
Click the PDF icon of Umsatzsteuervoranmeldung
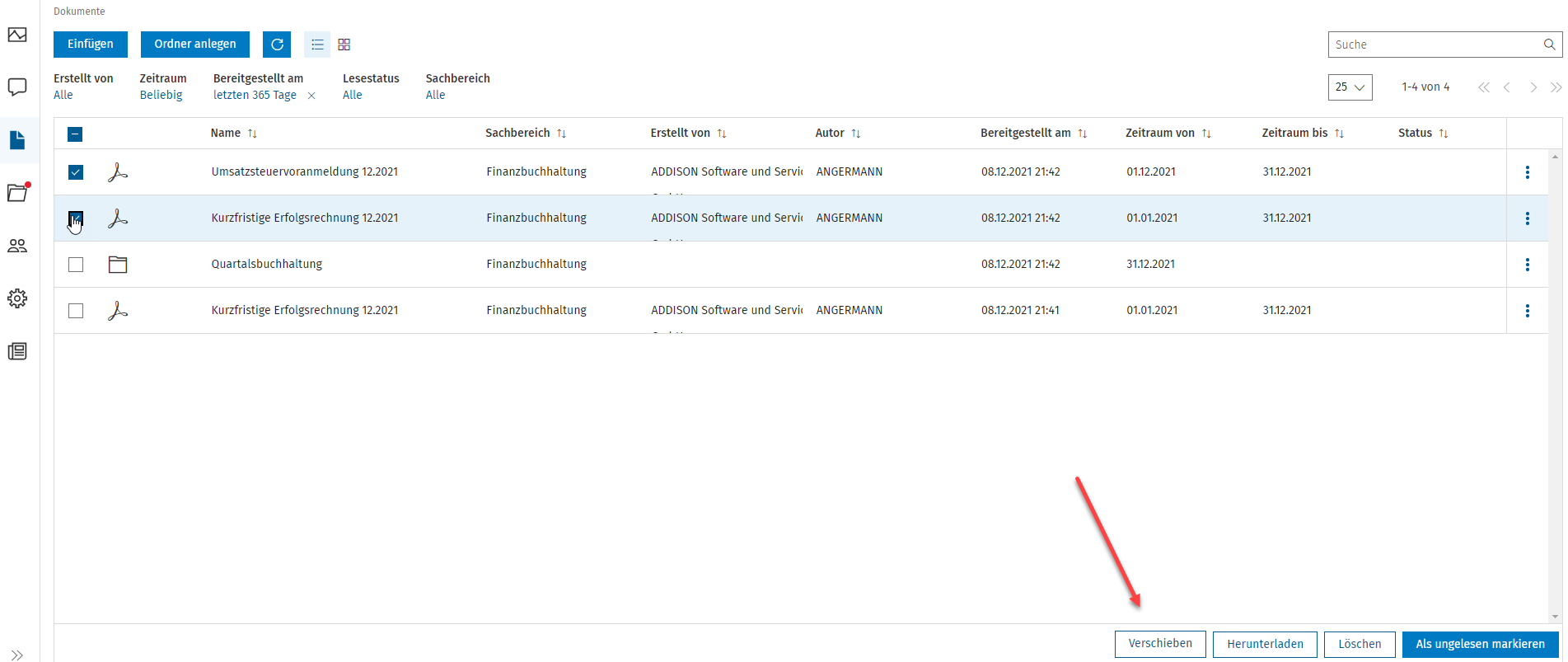click(x=118, y=172)
